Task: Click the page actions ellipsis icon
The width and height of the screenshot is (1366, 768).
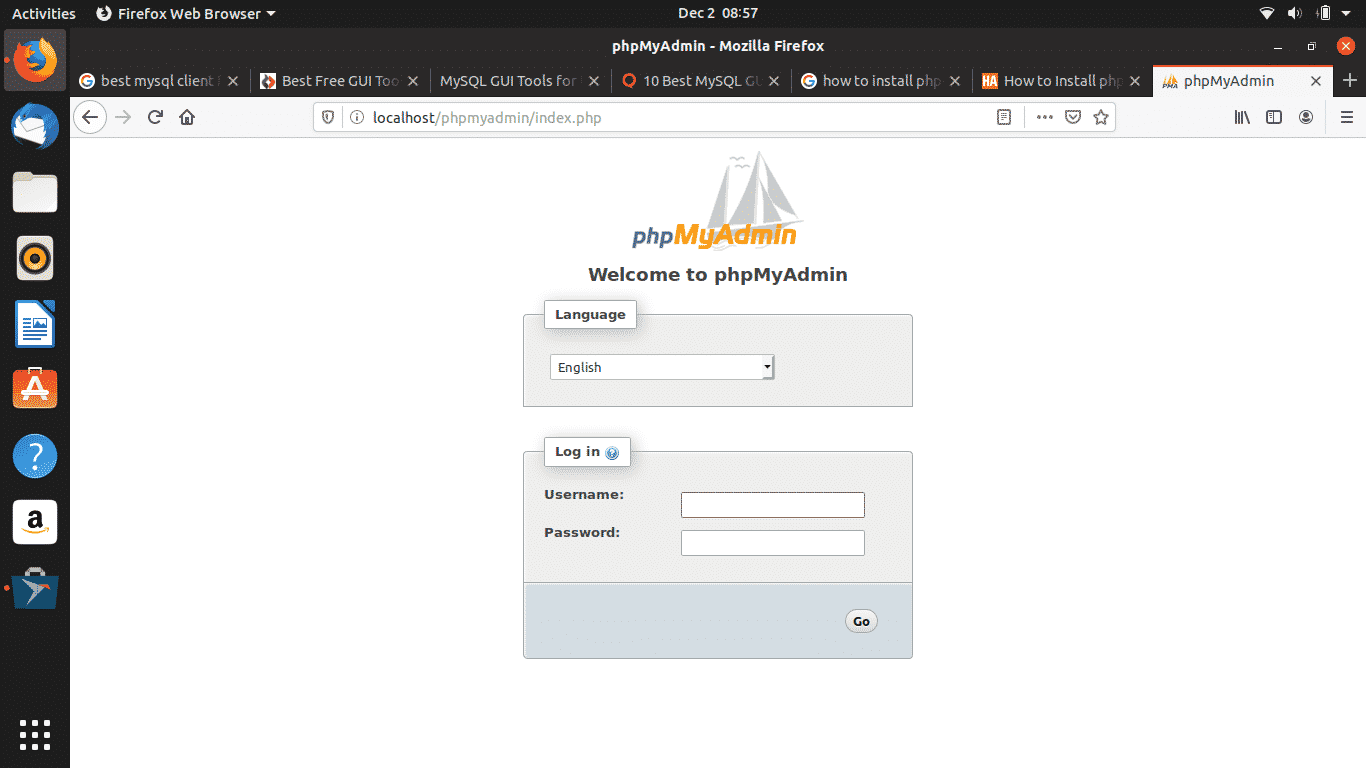Action: pos(1044,117)
